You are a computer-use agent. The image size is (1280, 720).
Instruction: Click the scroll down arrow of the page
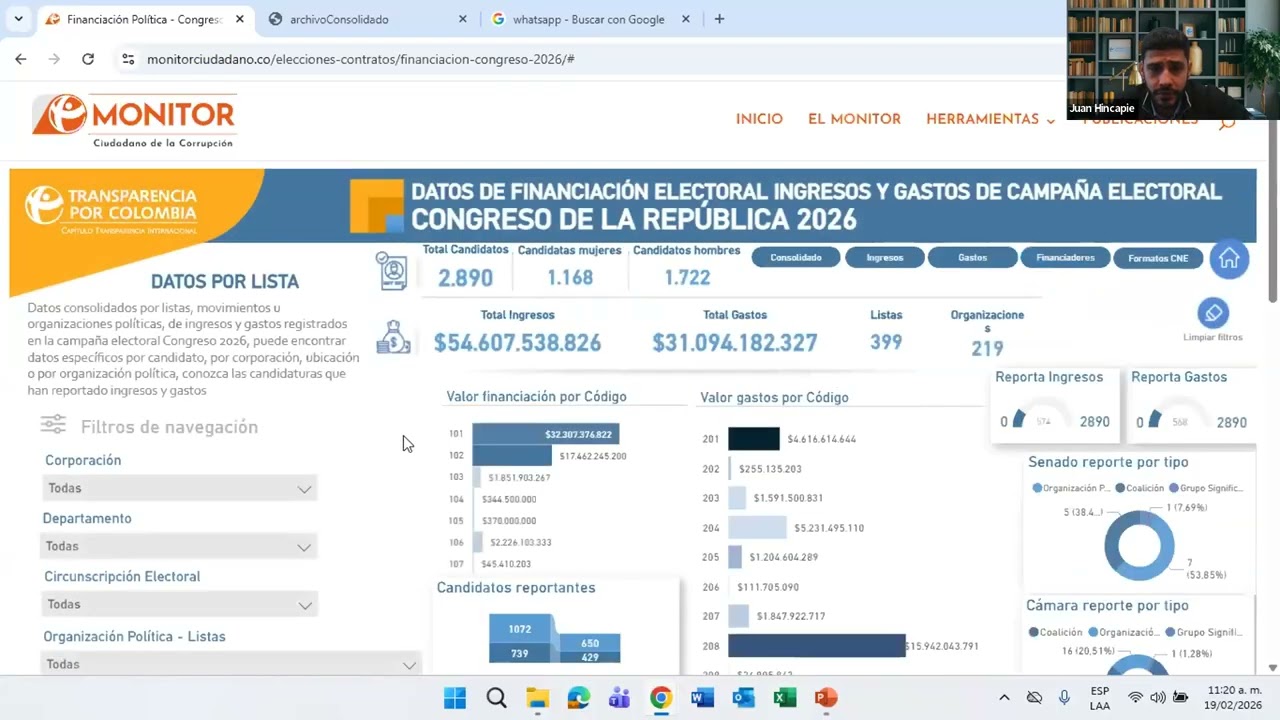coord(1273,667)
